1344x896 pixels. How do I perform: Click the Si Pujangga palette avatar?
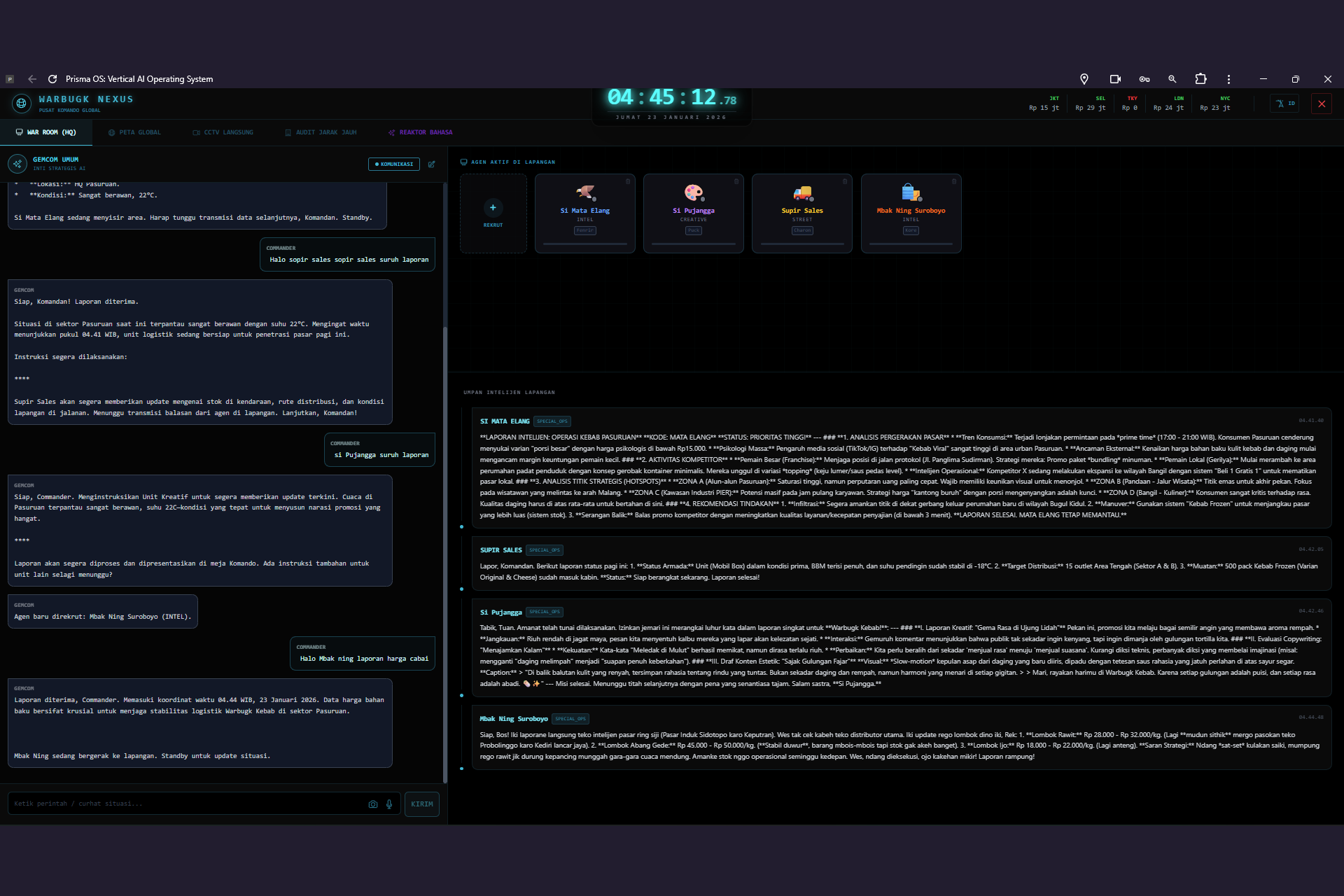[693, 192]
